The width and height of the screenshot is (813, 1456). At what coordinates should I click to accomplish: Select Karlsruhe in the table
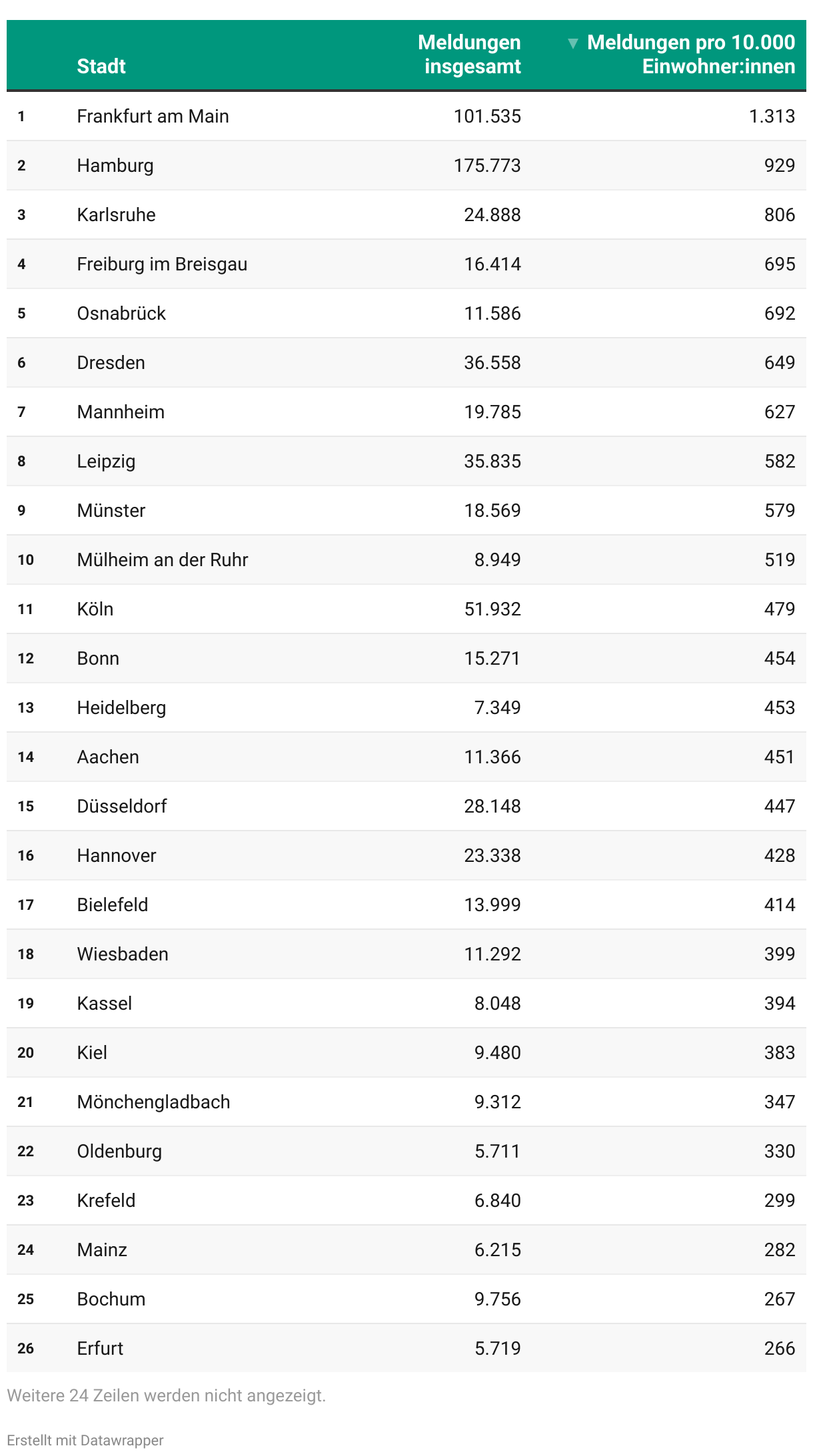(116, 215)
